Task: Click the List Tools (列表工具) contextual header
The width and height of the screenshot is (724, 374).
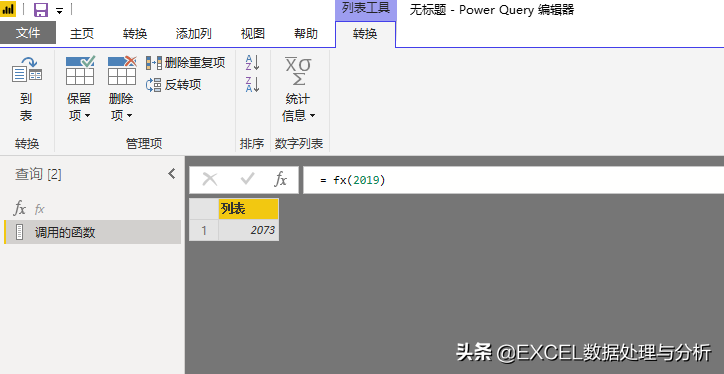Action: (366, 8)
